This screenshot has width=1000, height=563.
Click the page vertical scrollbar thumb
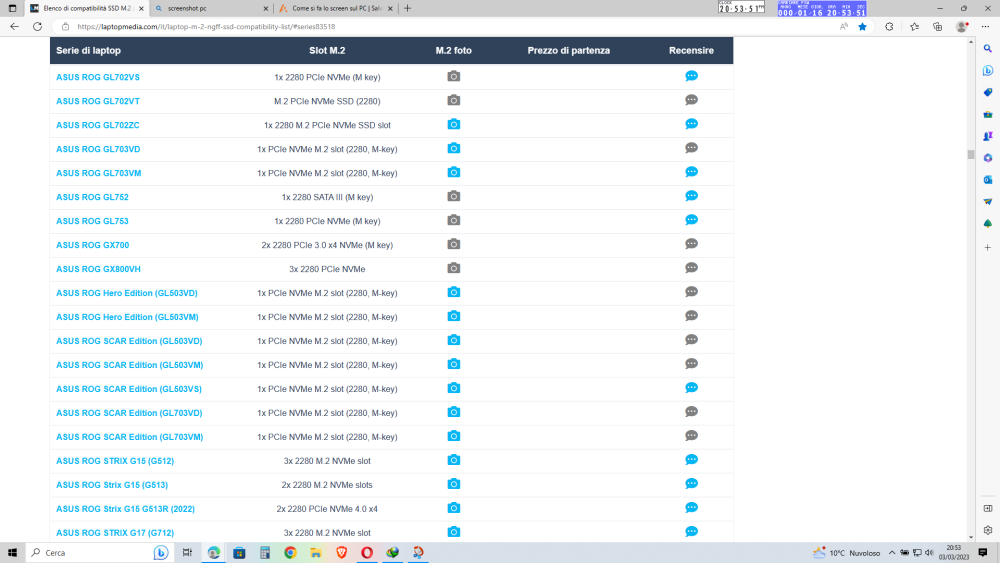(x=971, y=154)
